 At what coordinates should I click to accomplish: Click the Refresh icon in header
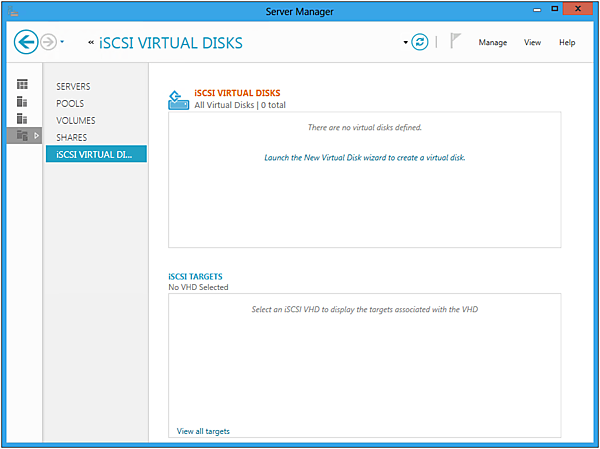(x=420, y=42)
